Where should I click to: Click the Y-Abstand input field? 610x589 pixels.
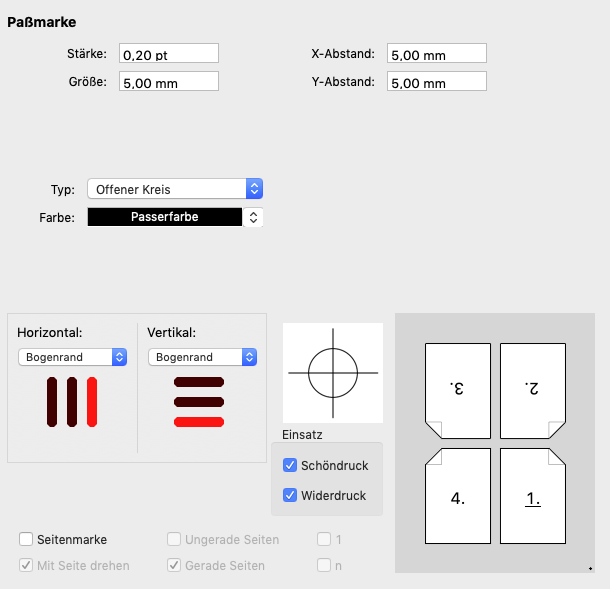point(437,81)
